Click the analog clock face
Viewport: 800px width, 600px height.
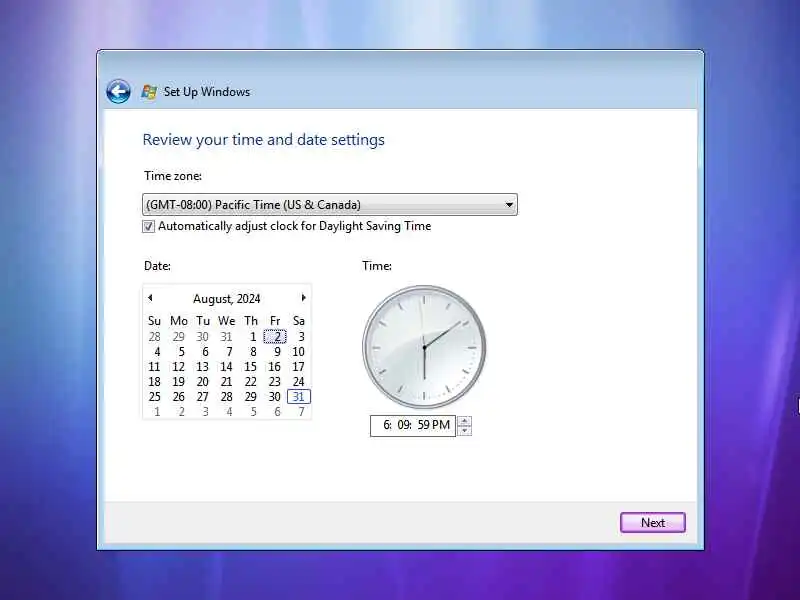[424, 347]
